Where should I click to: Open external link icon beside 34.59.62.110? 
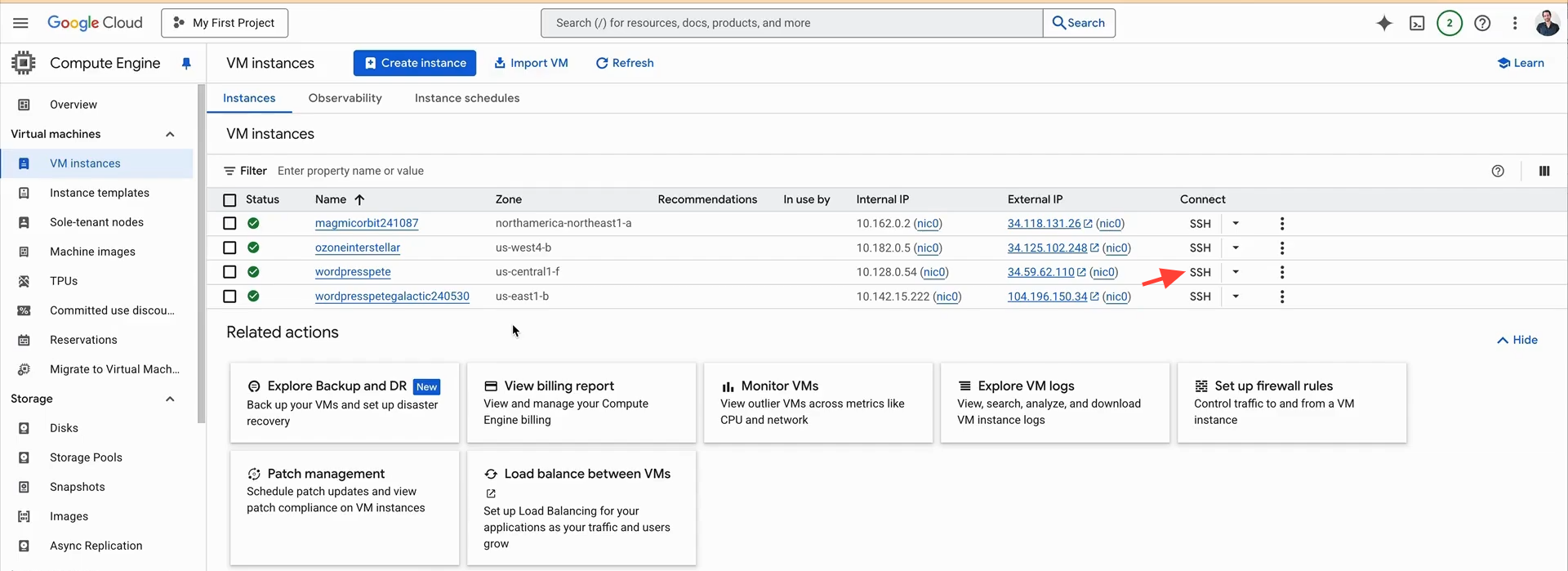[1081, 272]
